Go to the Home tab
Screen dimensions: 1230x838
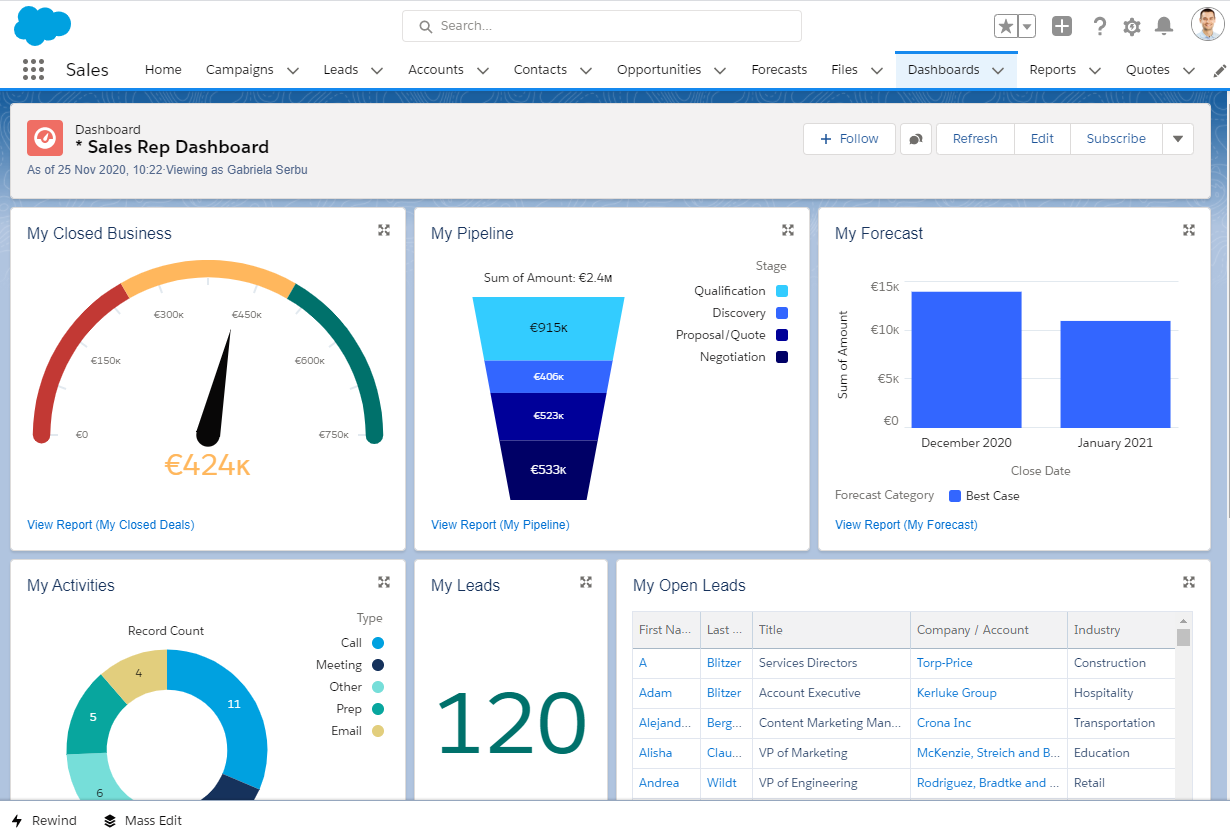(x=163, y=70)
